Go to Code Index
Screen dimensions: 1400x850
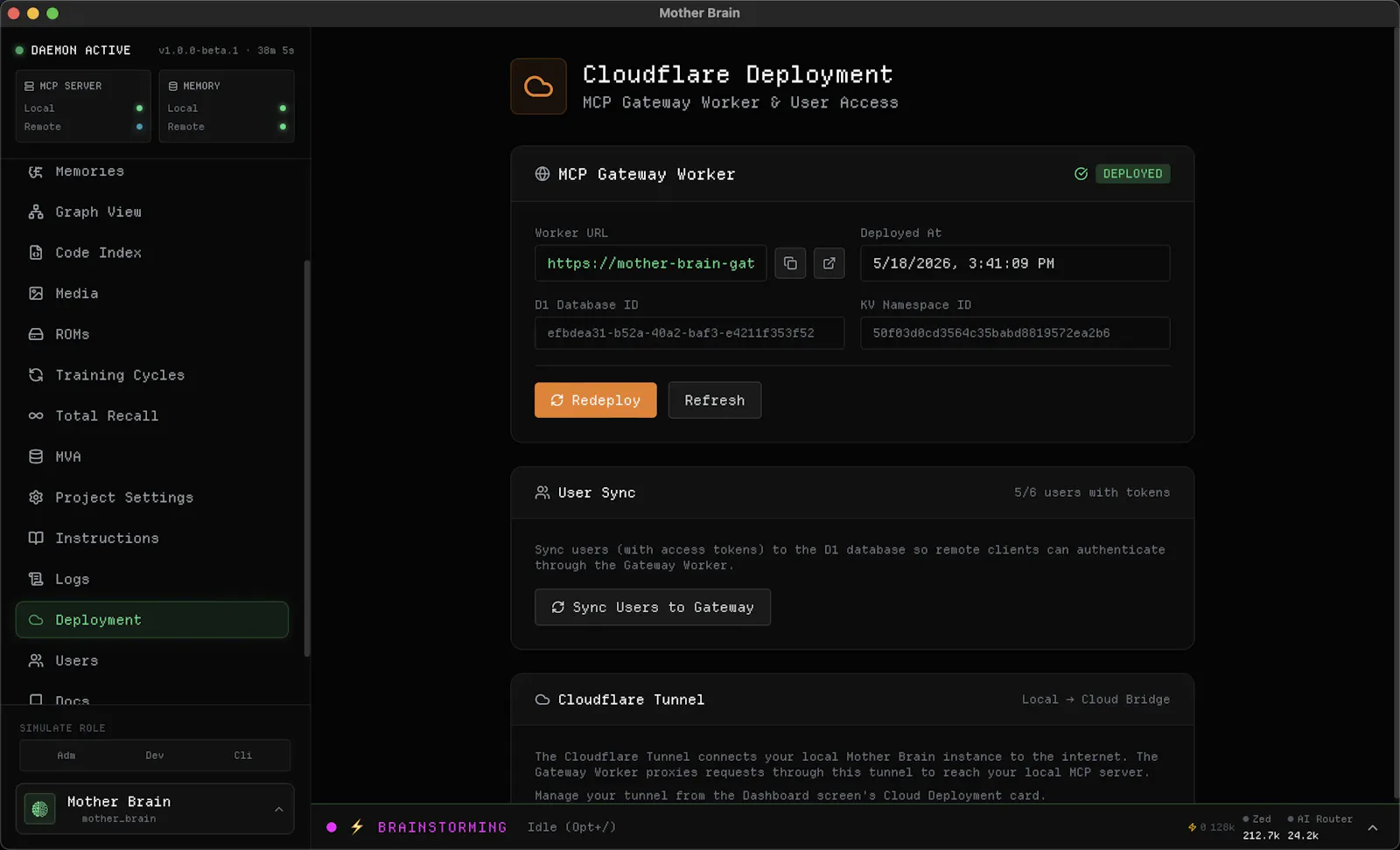point(151,253)
